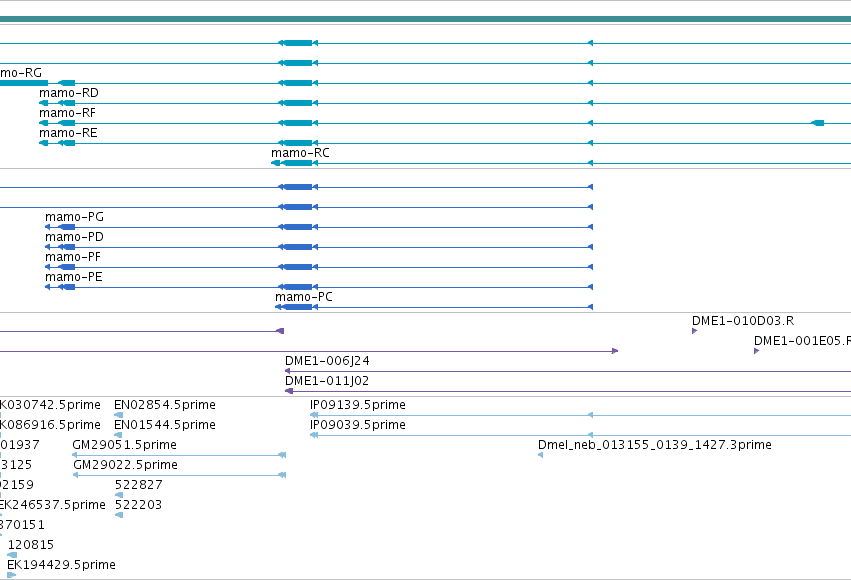Image resolution: width=851 pixels, height=580 pixels.
Task: Select the mamo-RD transcript label
Action: pos(69,93)
